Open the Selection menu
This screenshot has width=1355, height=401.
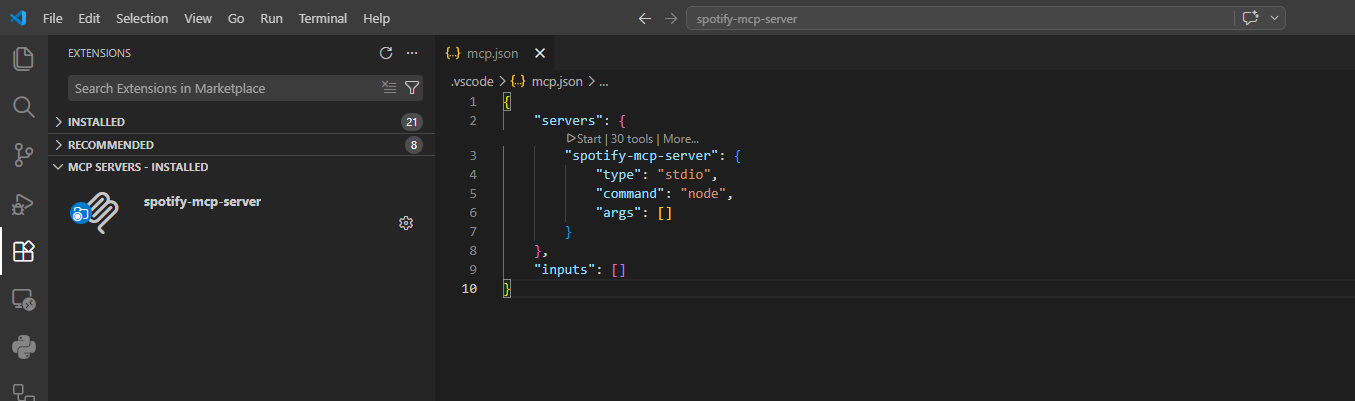pos(142,19)
